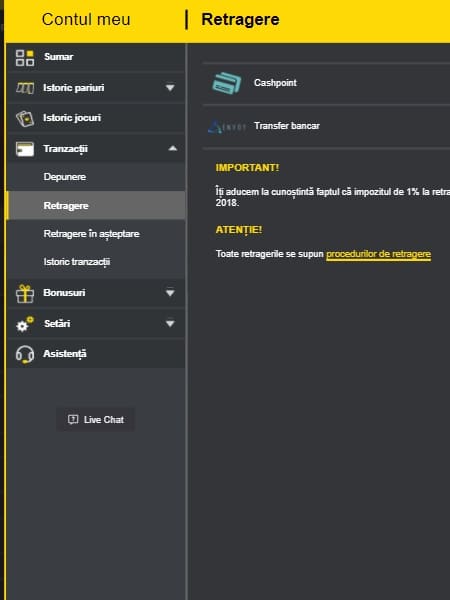The height and width of the screenshot is (600, 450).
Task: Click the Sumar grid icon
Action: (x=25, y=57)
